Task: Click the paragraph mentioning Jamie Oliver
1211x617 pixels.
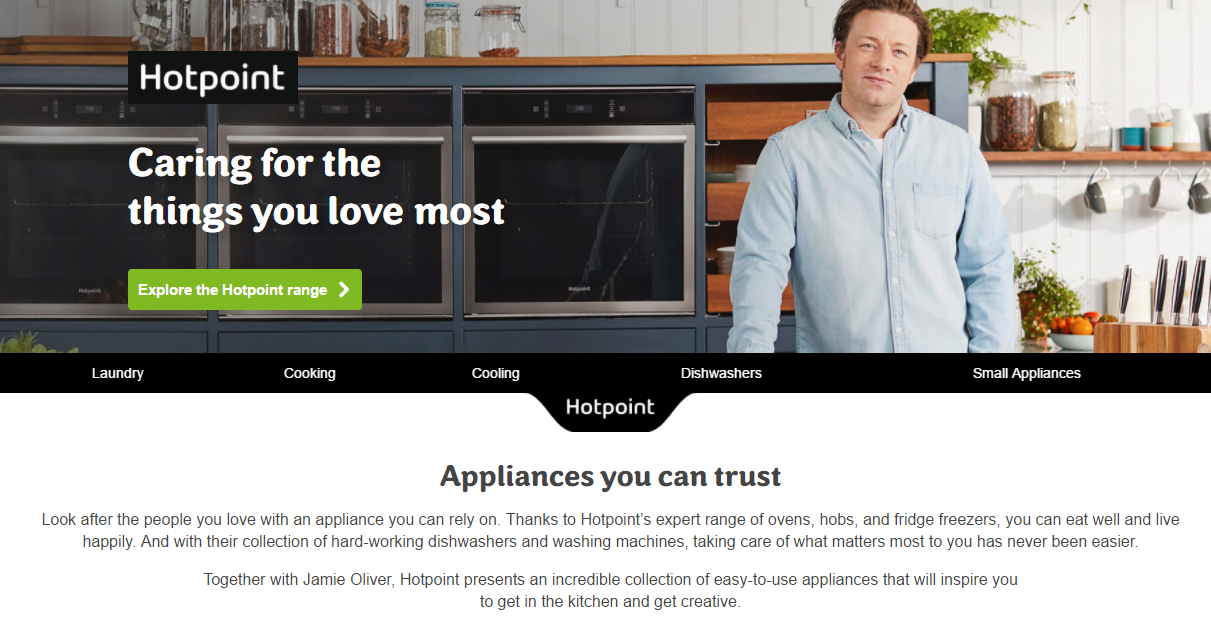Action: coord(610,590)
